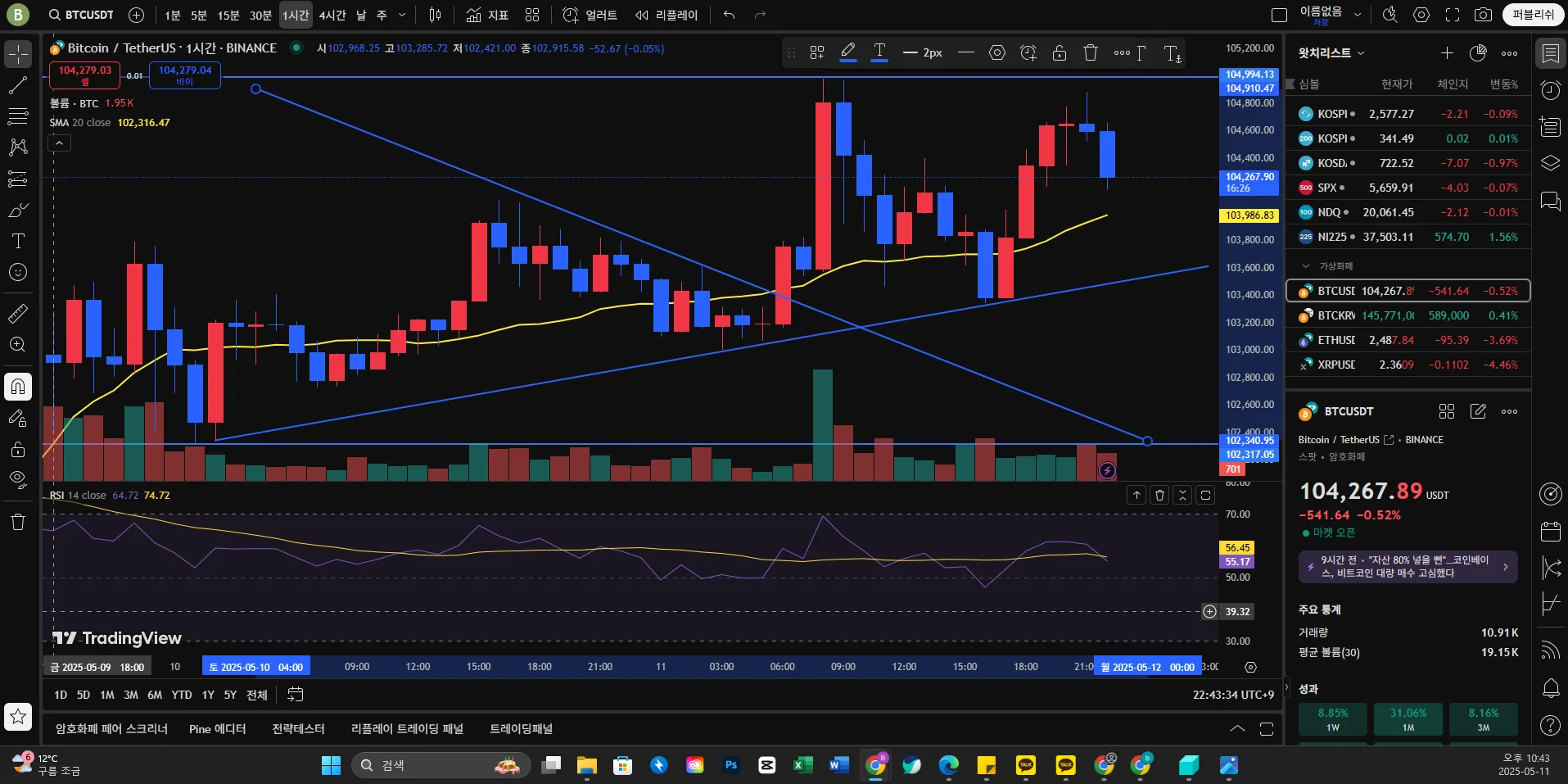Viewport: 1568px width, 784px height.
Task: Click the Publish button
Action: click(x=1533, y=15)
